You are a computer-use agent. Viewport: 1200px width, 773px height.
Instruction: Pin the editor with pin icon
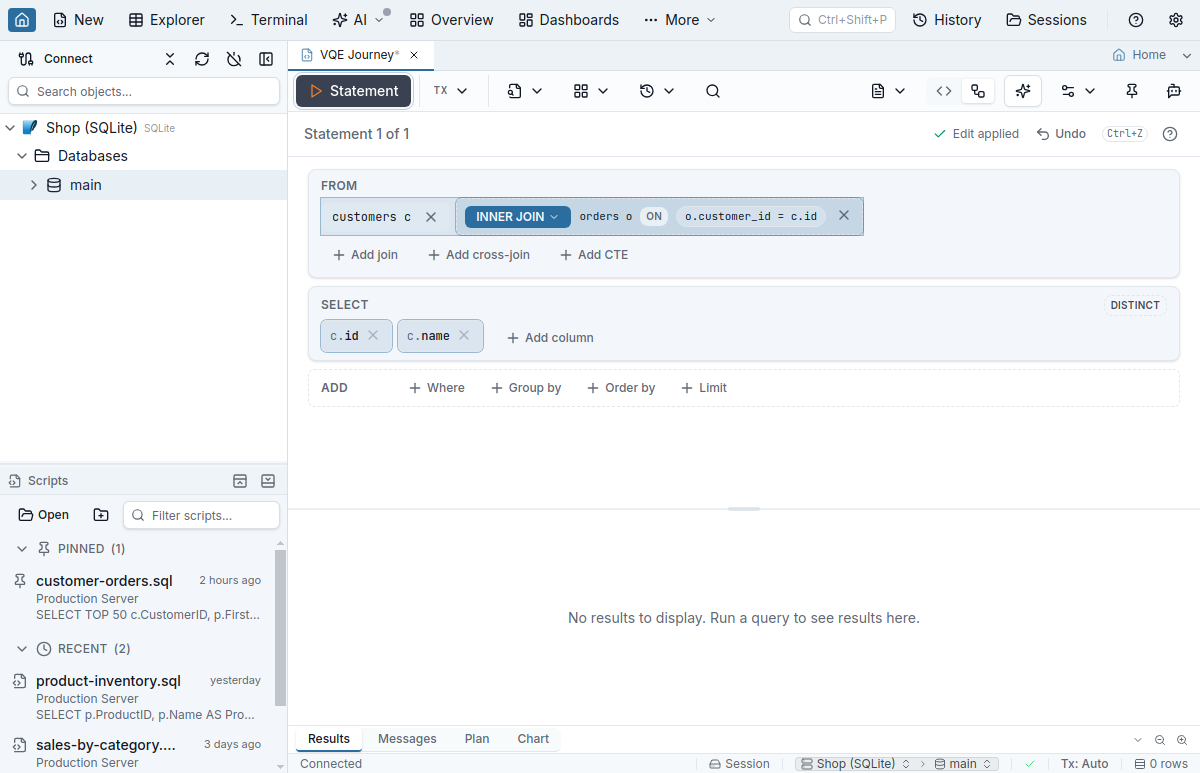point(1132,91)
